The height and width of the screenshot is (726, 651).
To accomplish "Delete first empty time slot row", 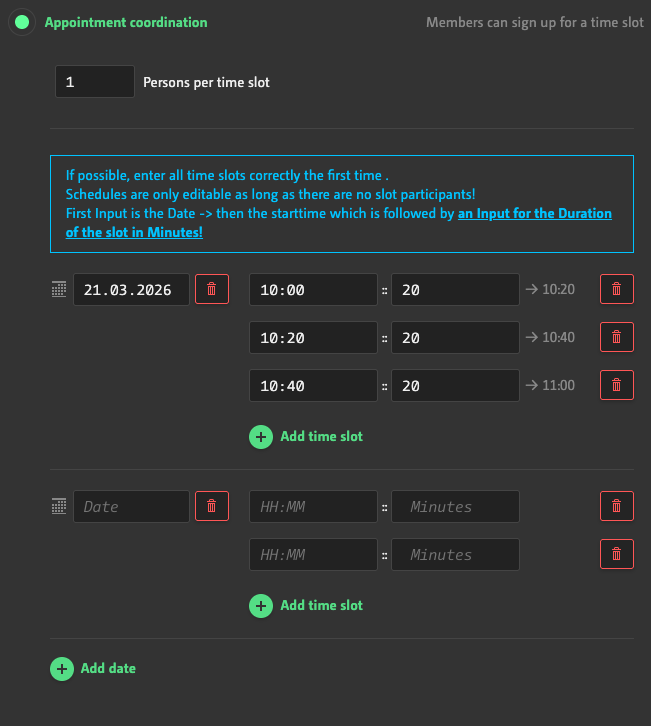I will pos(617,506).
